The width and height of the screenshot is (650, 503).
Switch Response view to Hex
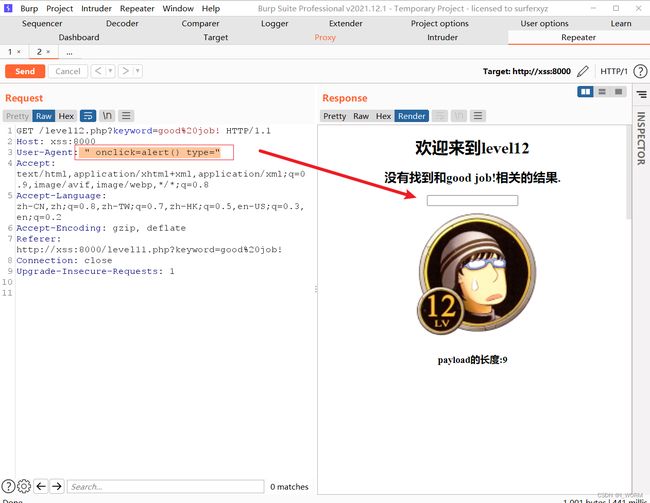[383, 116]
